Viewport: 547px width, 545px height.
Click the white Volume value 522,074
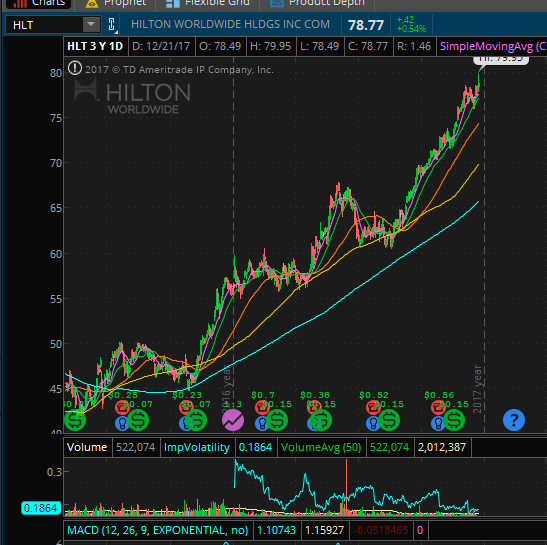135,447
